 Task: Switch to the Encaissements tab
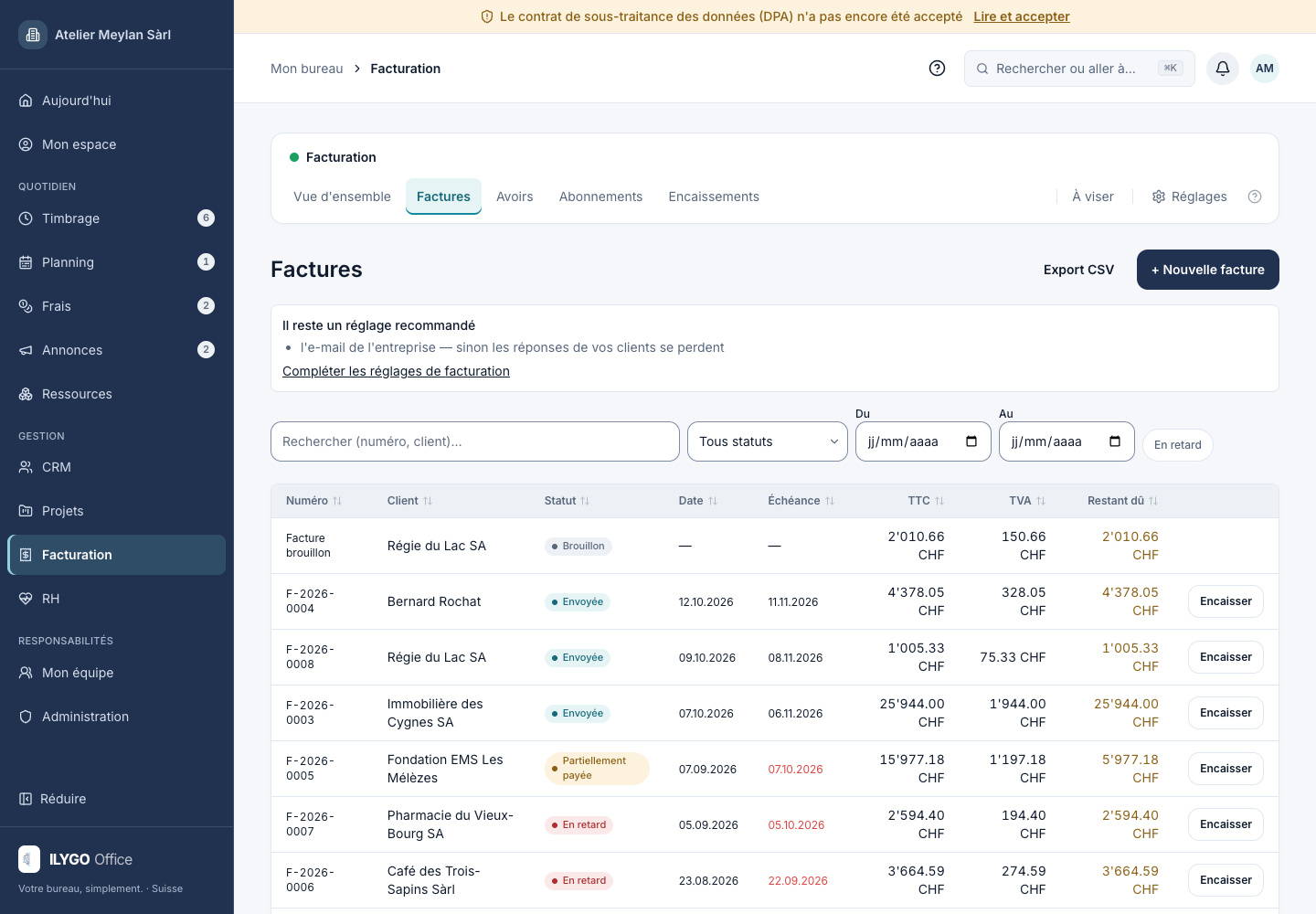(x=714, y=197)
